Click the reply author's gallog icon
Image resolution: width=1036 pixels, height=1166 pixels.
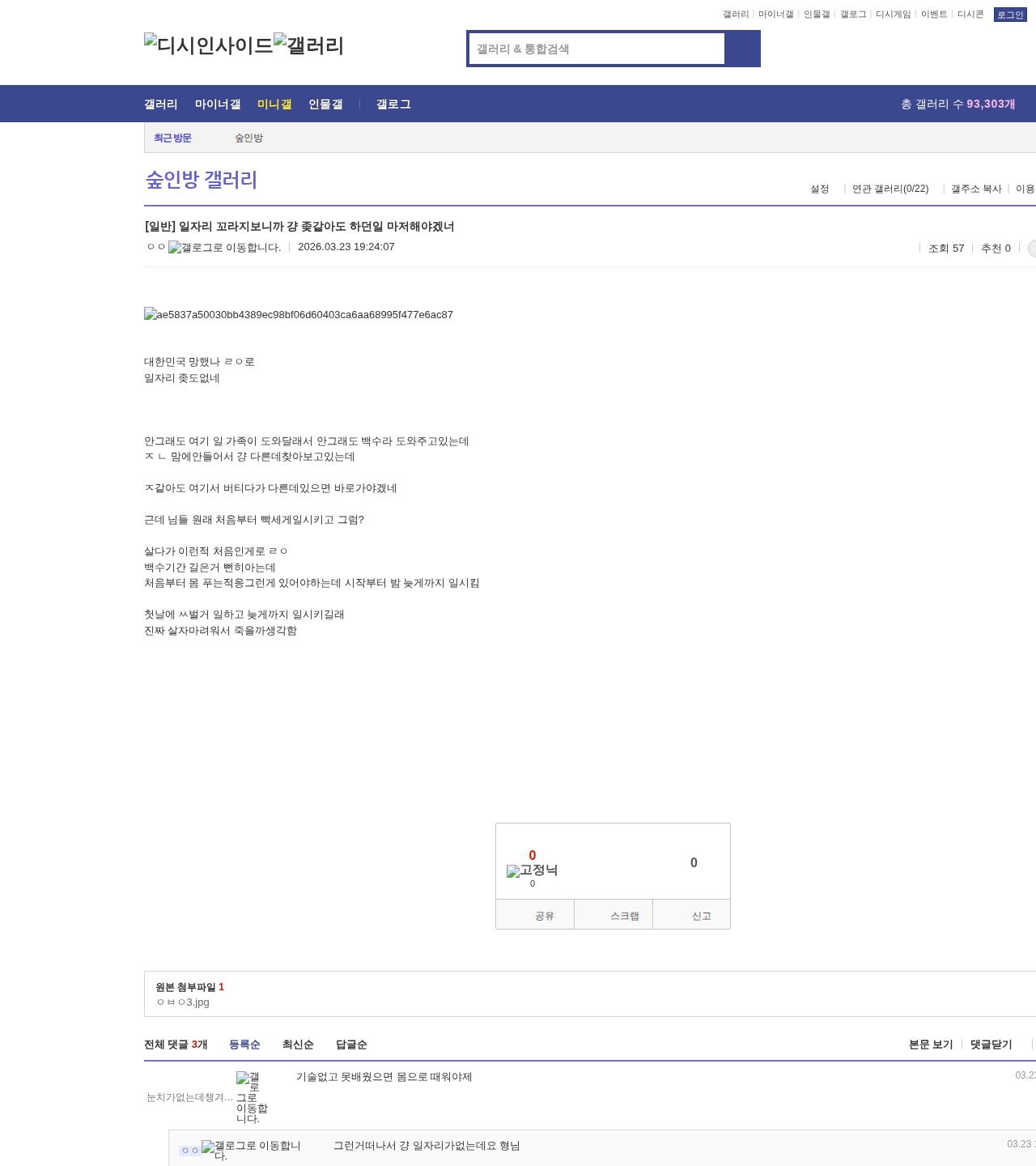coord(251,1150)
